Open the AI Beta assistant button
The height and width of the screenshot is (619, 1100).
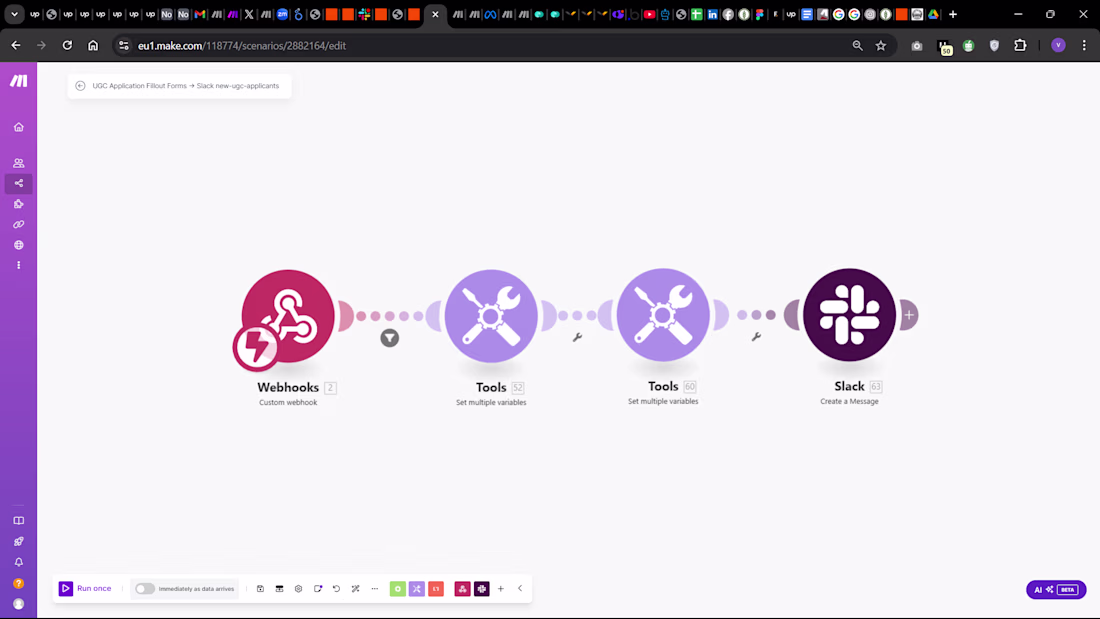pos(1056,590)
